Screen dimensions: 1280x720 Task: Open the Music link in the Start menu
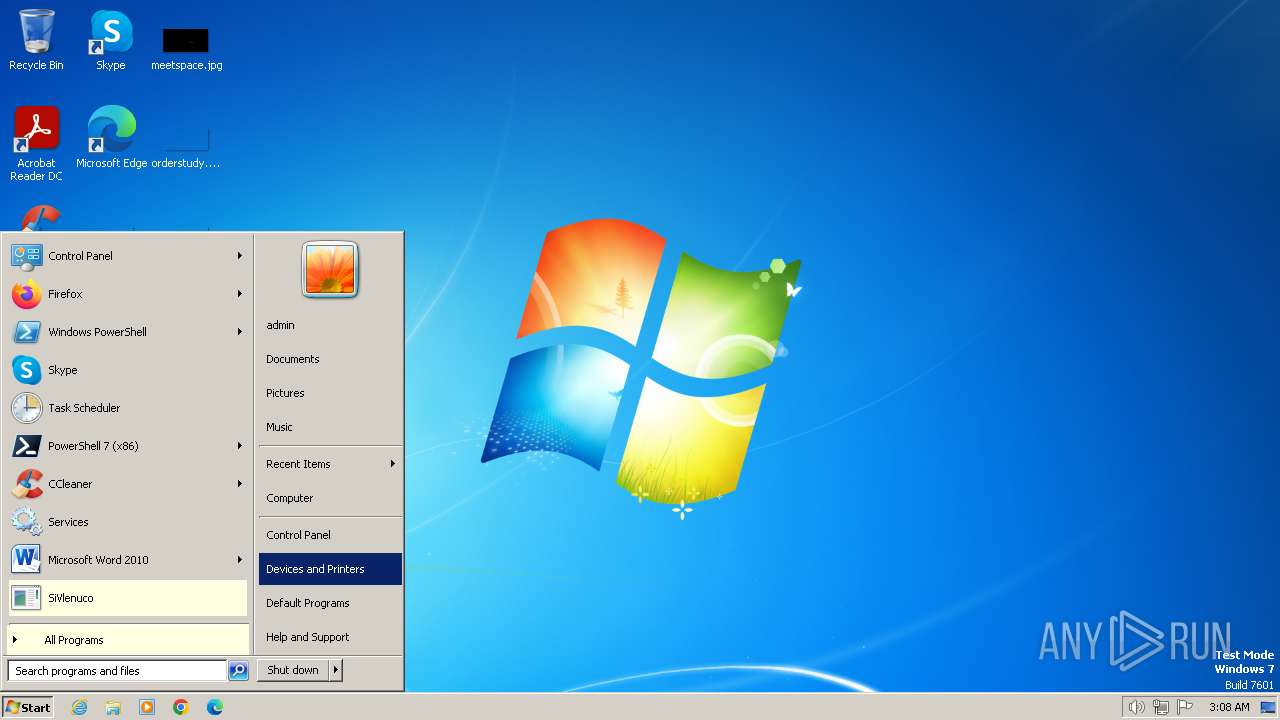330,427
